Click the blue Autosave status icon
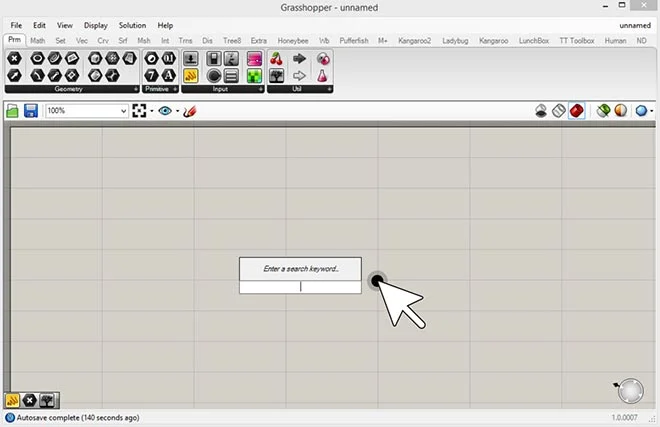 click(10, 418)
